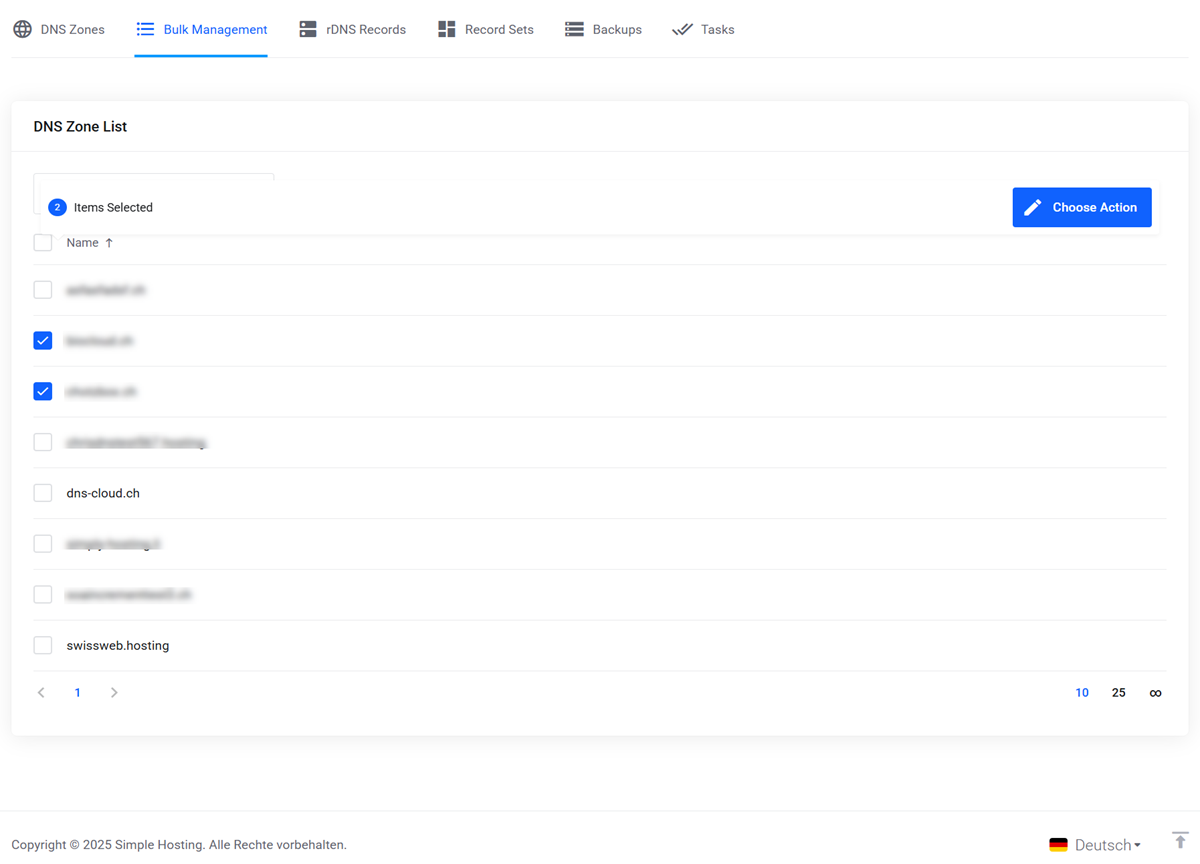Open the Backups tab
The height and width of the screenshot is (864, 1200).
[603, 29]
